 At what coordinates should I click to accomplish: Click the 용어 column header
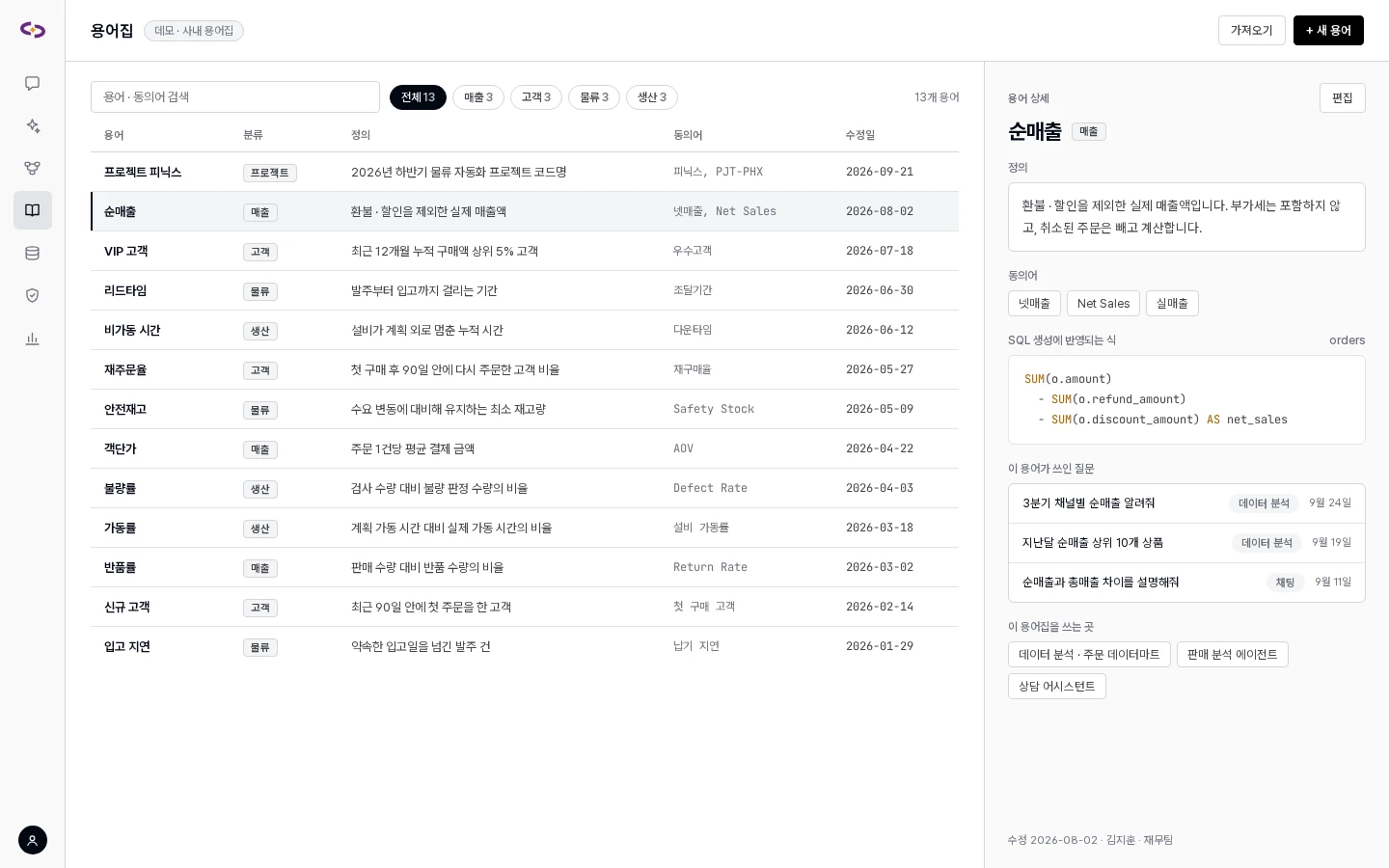pyautogui.click(x=114, y=135)
